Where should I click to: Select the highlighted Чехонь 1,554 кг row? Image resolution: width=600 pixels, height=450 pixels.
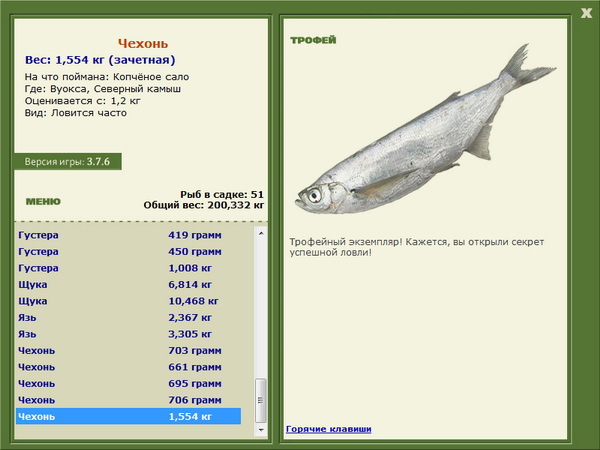[x=129, y=416]
